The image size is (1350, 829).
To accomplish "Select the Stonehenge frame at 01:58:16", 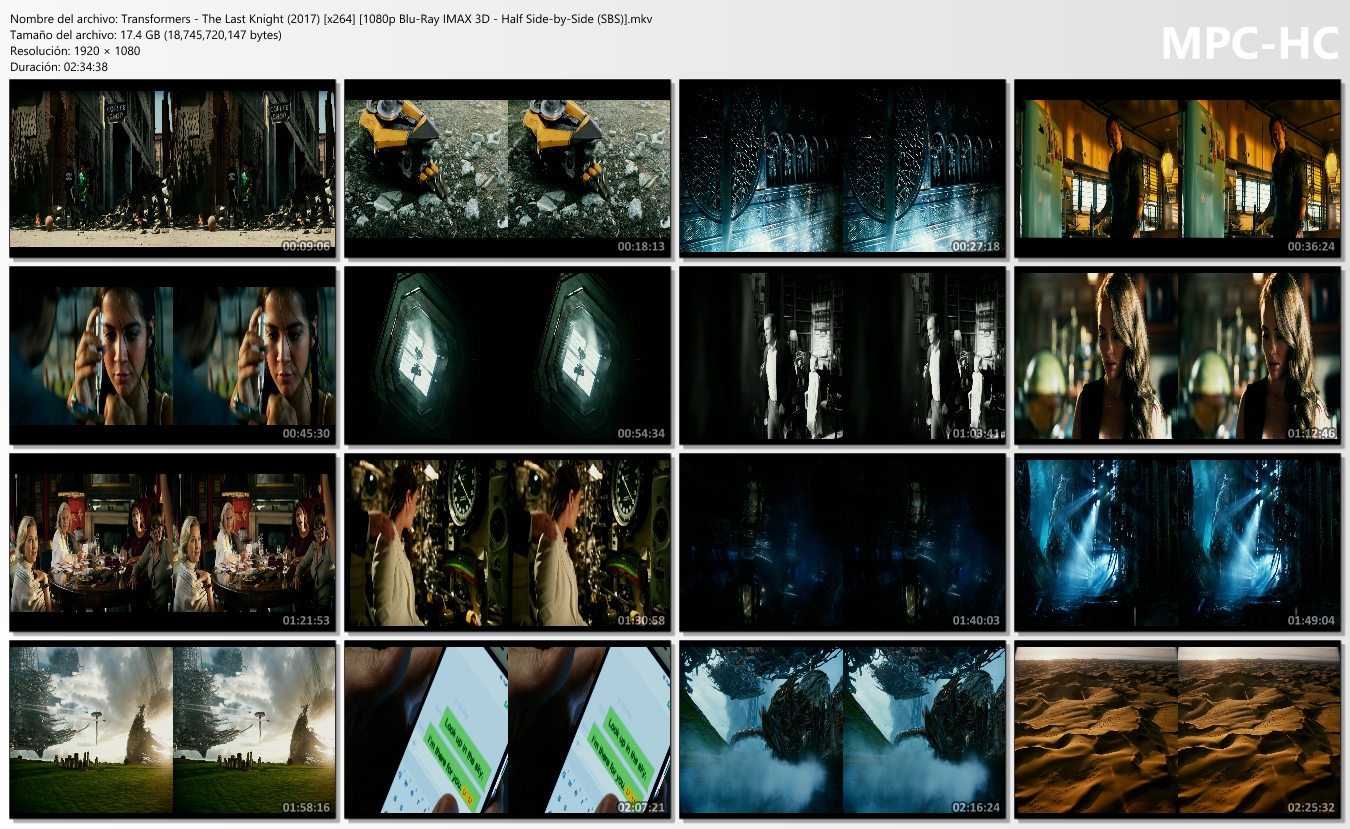I will click(x=172, y=729).
